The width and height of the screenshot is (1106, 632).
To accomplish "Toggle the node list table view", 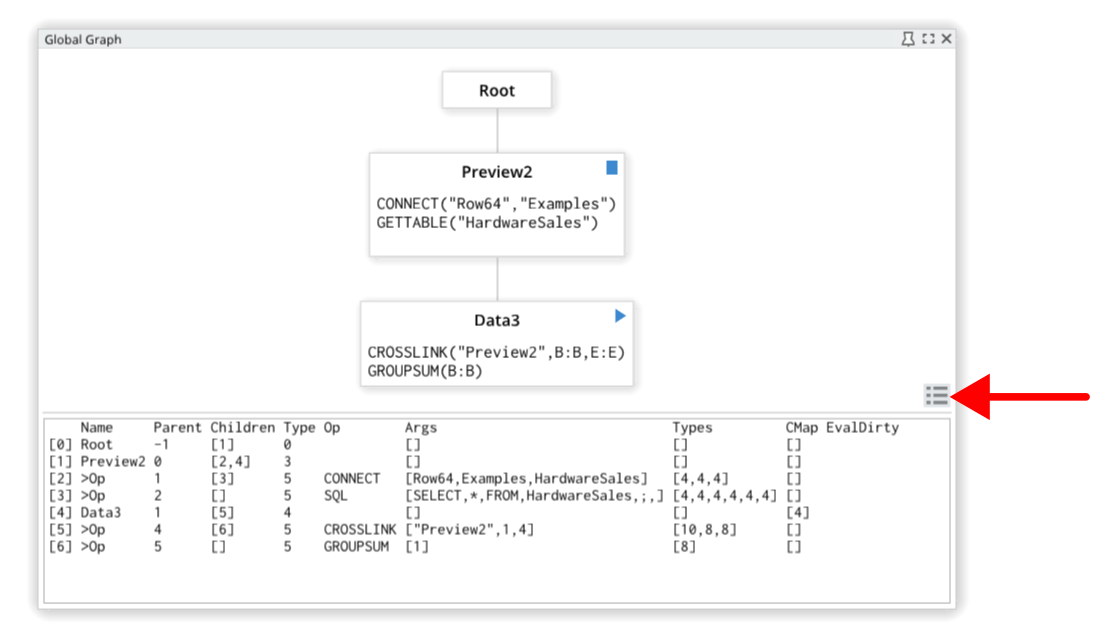I will [x=937, y=396].
